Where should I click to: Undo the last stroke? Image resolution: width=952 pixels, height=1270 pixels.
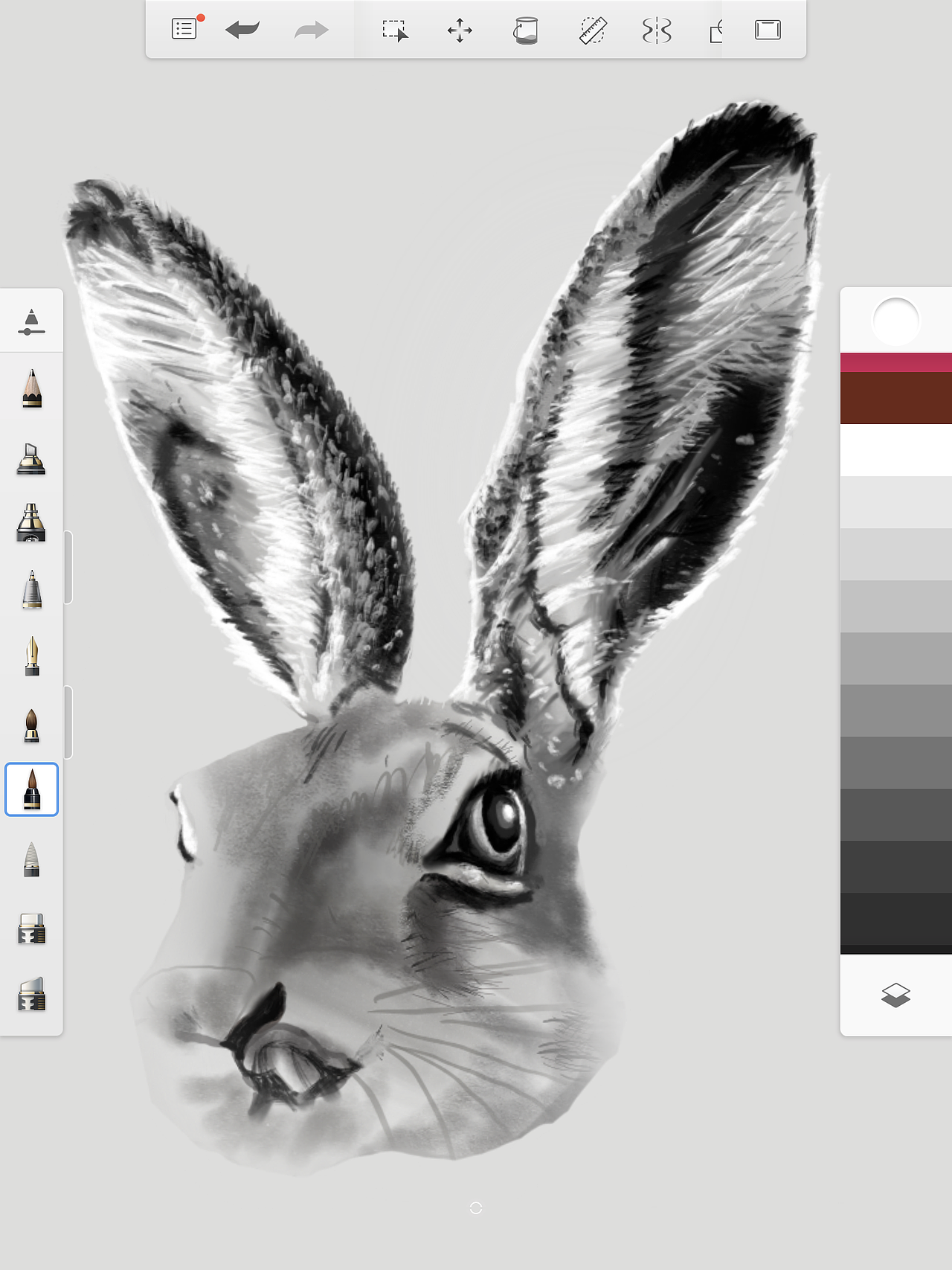(x=242, y=30)
